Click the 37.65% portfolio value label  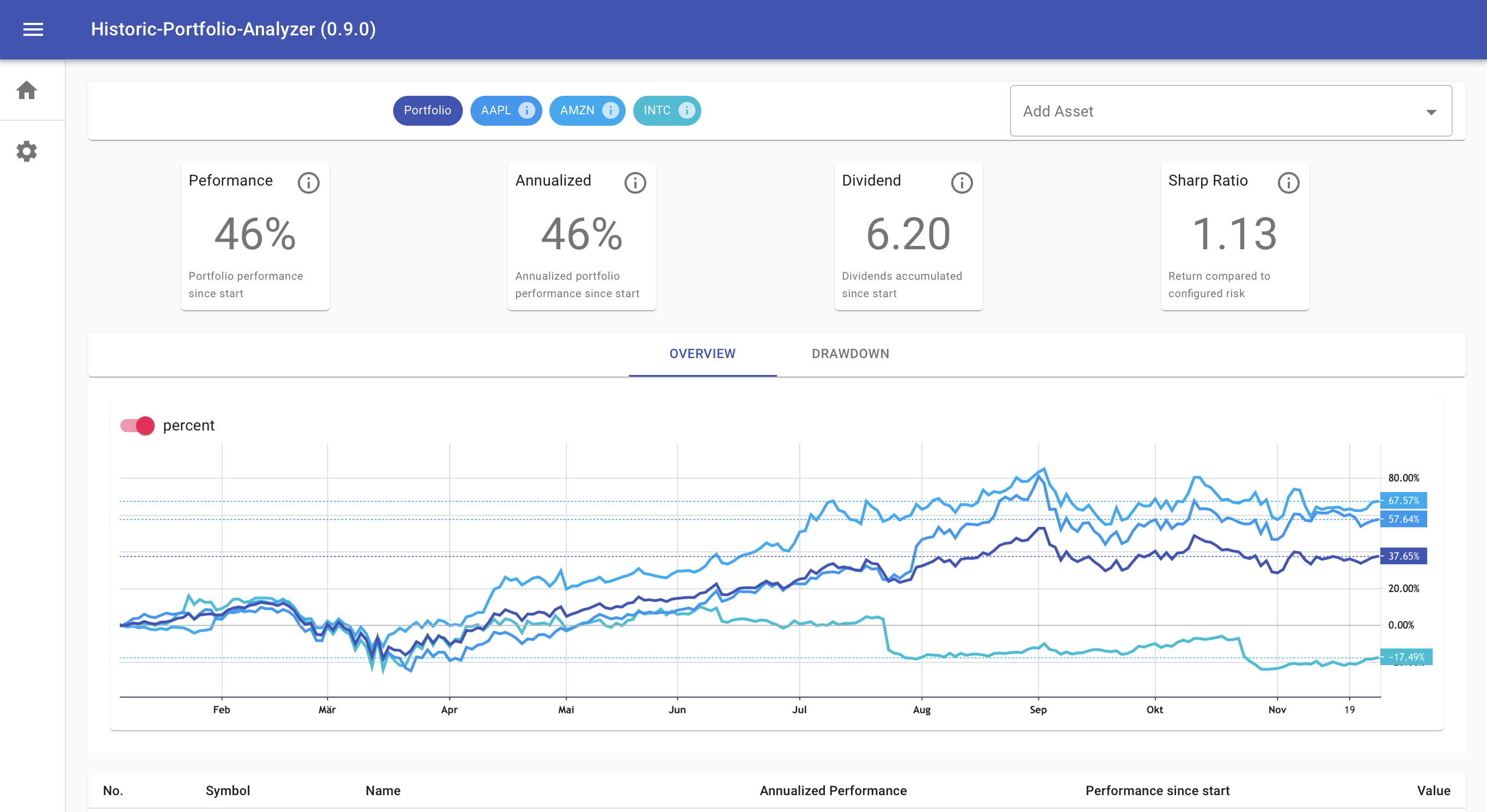(x=1403, y=556)
